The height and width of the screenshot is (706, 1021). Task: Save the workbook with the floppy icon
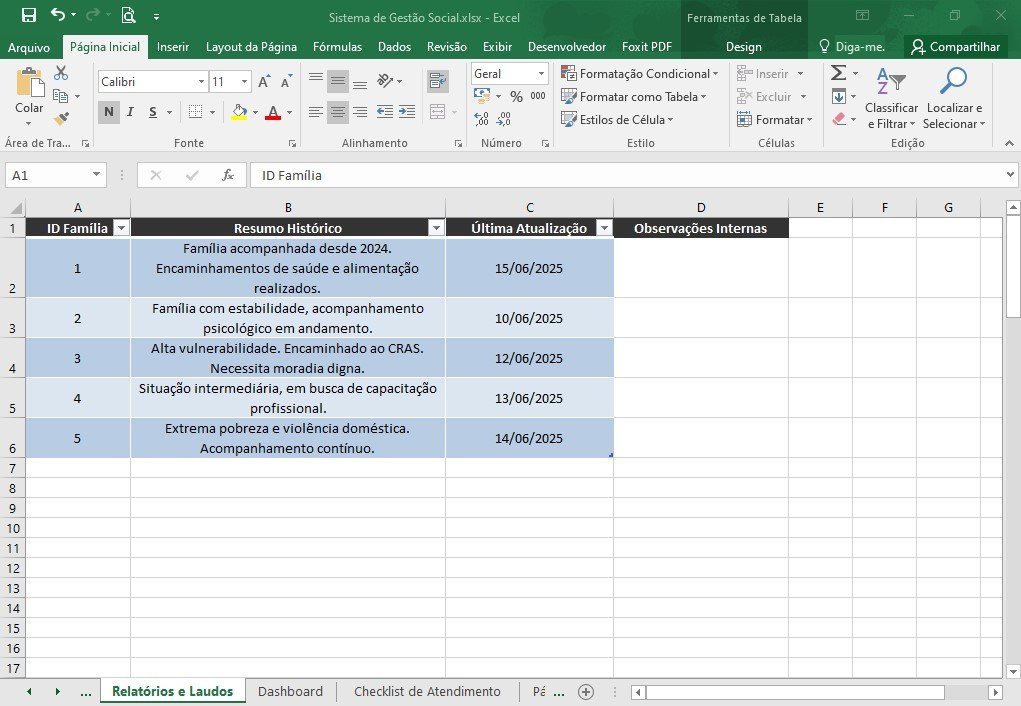click(x=29, y=15)
